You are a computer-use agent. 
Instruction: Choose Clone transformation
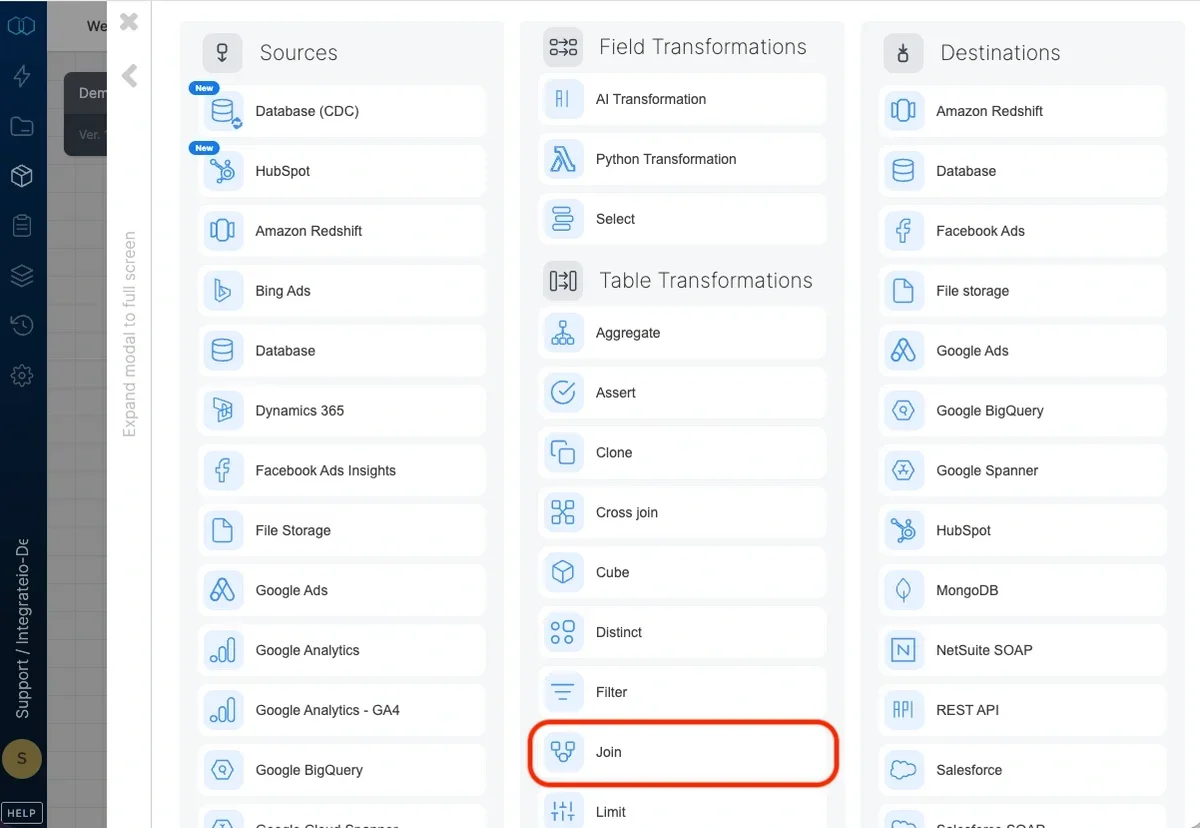tap(682, 453)
